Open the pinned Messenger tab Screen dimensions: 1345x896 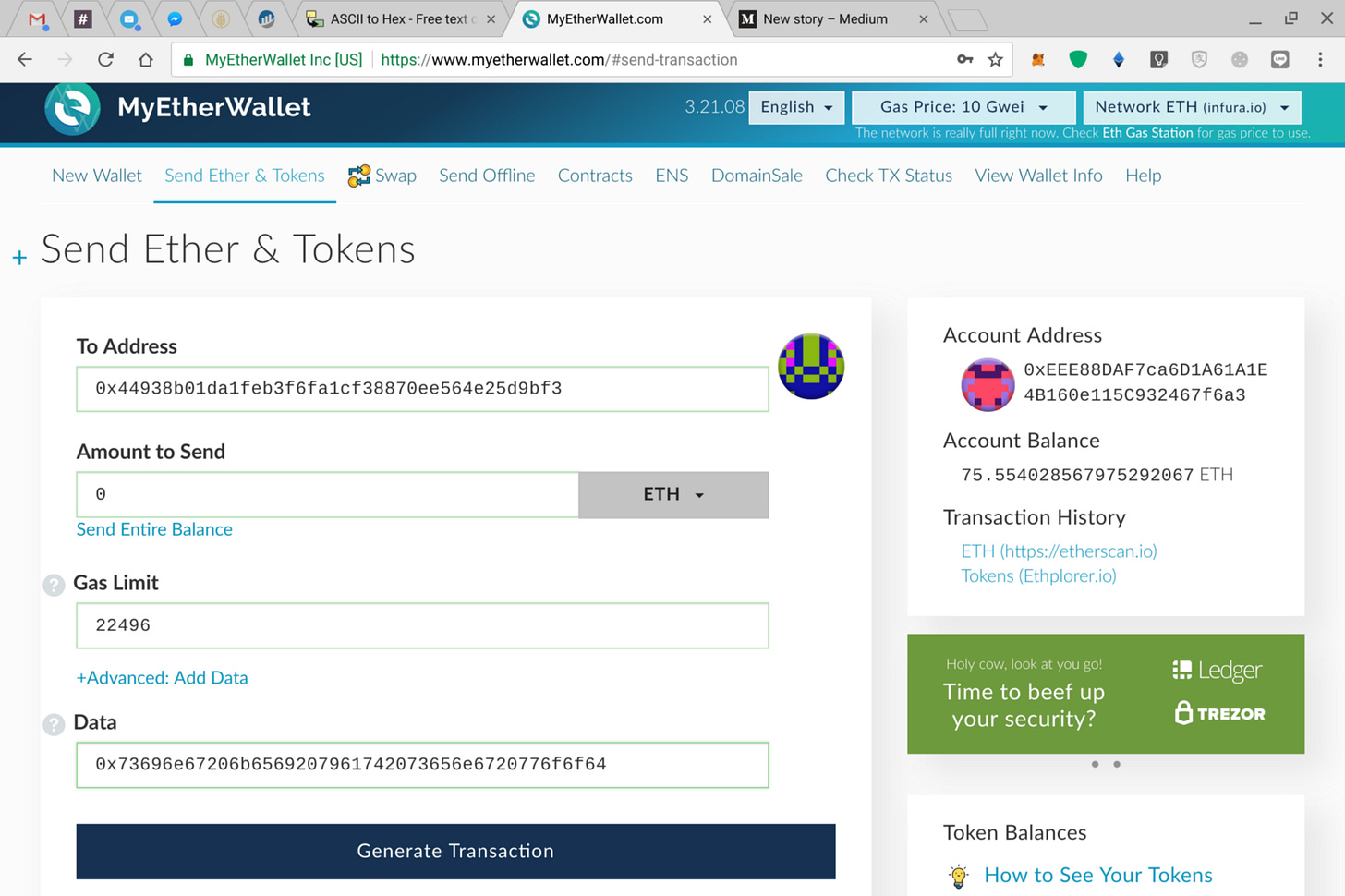click(x=175, y=18)
